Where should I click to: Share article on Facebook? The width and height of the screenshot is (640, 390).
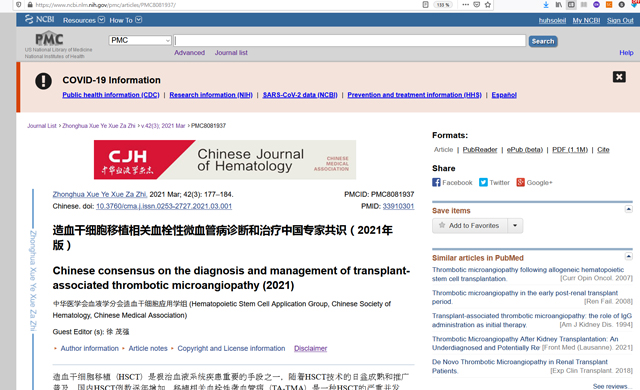pyautogui.click(x=452, y=182)
